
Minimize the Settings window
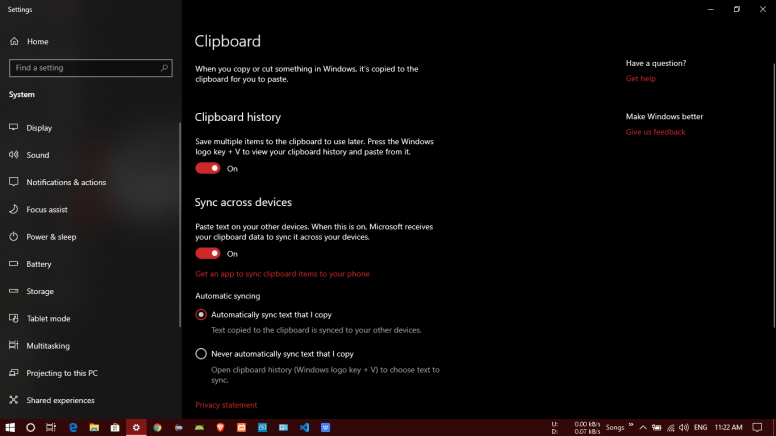[711, 9]
